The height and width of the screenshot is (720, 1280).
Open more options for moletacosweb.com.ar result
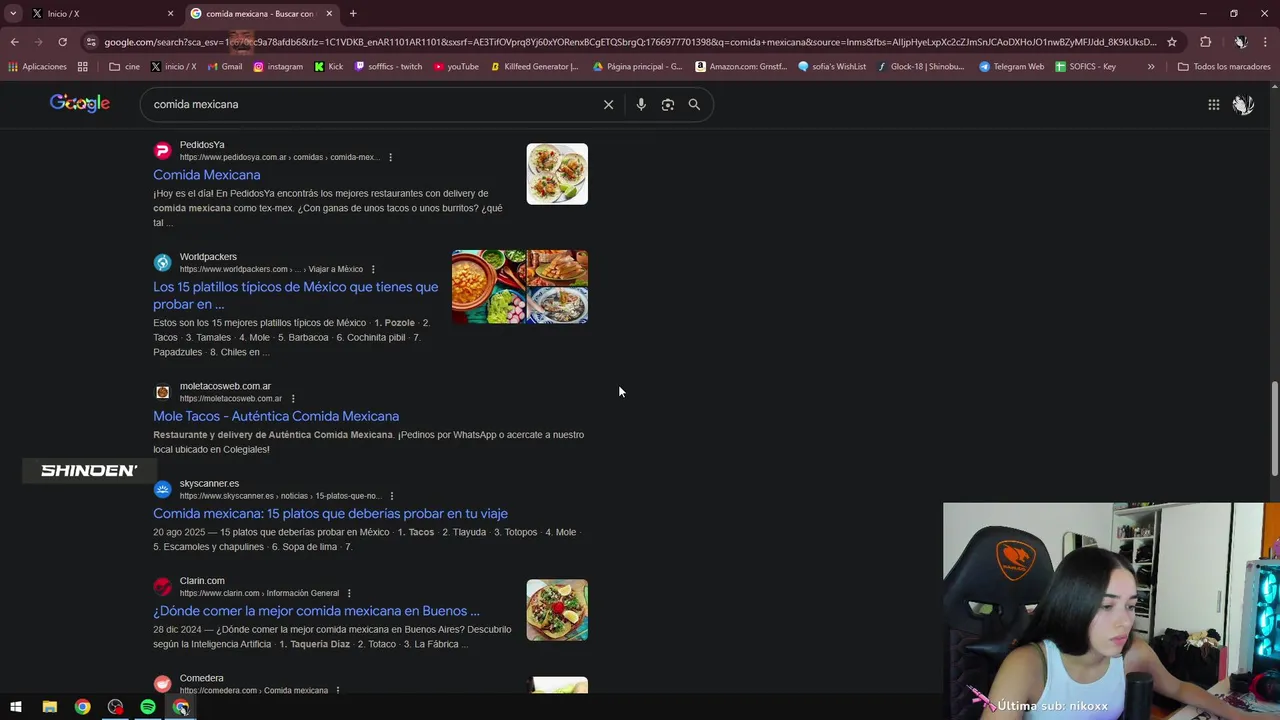click(x=293, y=399)
